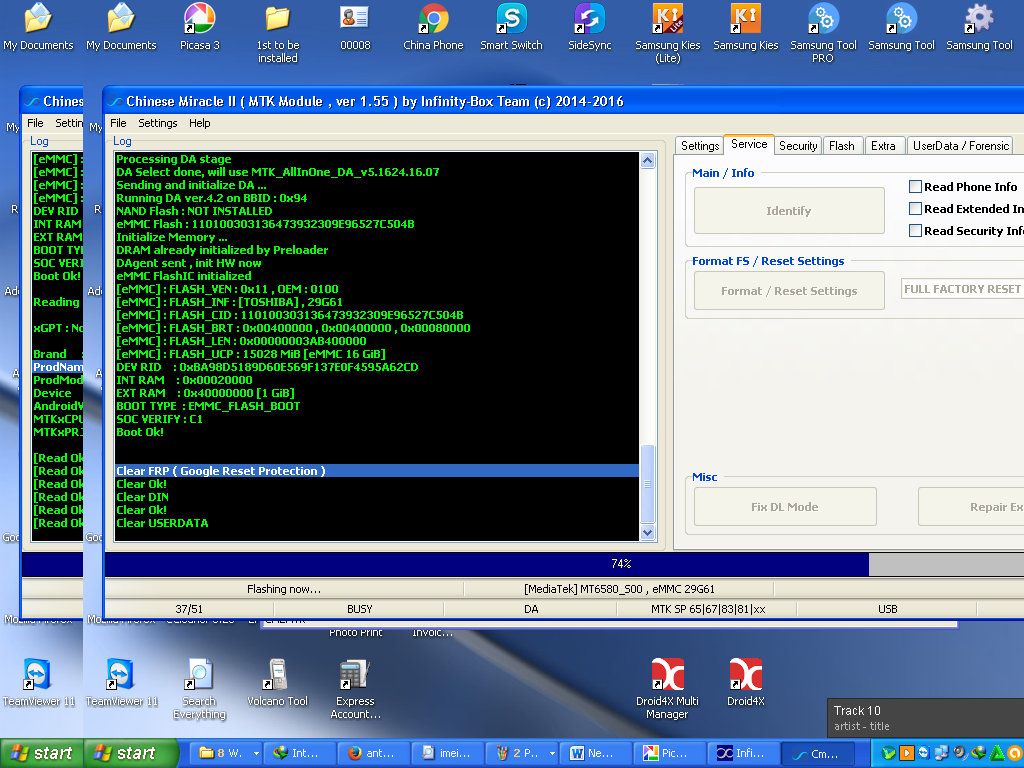Open the FULL FACTORY RESET dropdown
The image size is (1024, 768).
pyautogui.click(x=962, y=289)
